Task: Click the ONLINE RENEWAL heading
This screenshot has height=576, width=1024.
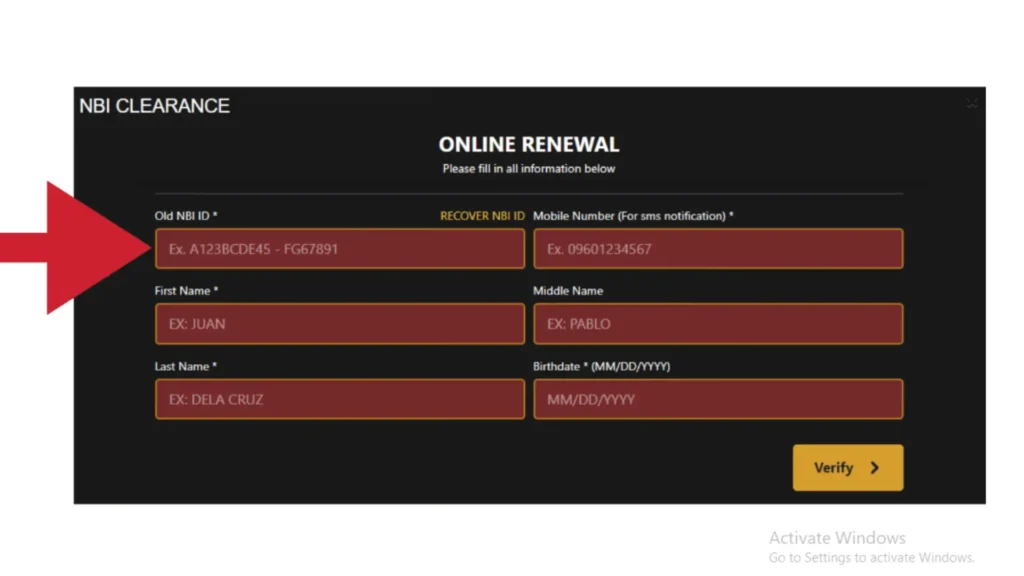Action: (528, 144)
